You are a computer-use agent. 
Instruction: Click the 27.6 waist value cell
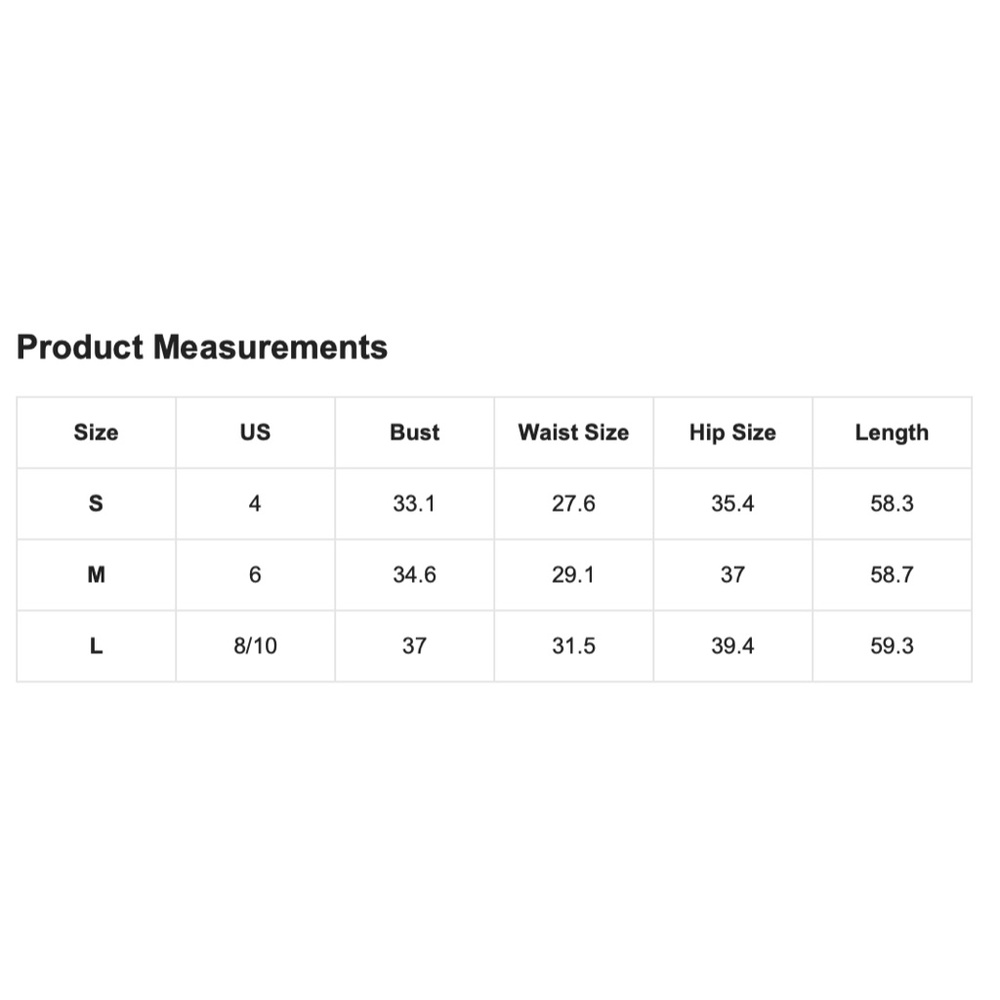click(573, 504)
